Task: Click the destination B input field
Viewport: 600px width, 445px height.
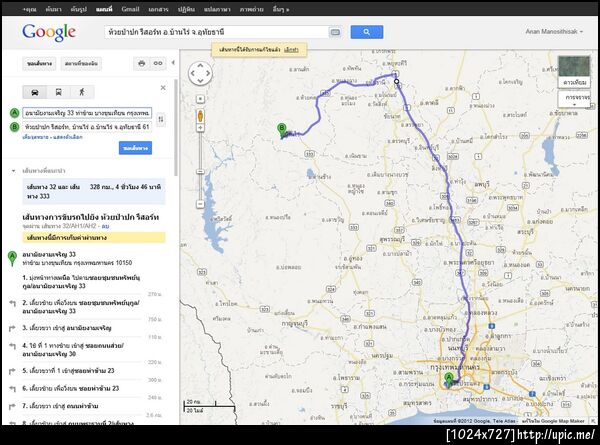Action: (87, 126)
